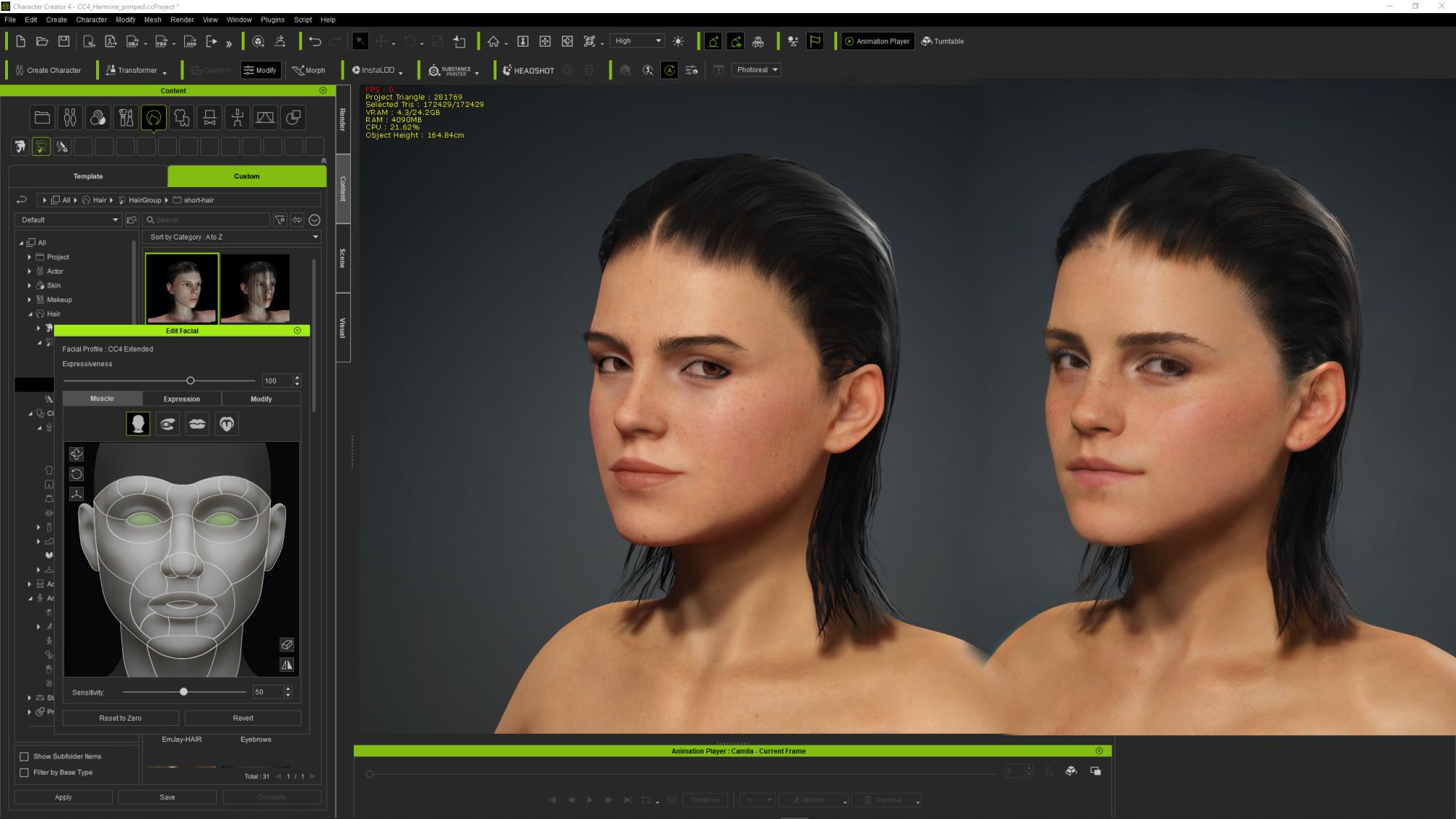The height and width of the screenshot is (819, 1456).
Task: Select the head muscle region icon
Action: pos(138,424)
